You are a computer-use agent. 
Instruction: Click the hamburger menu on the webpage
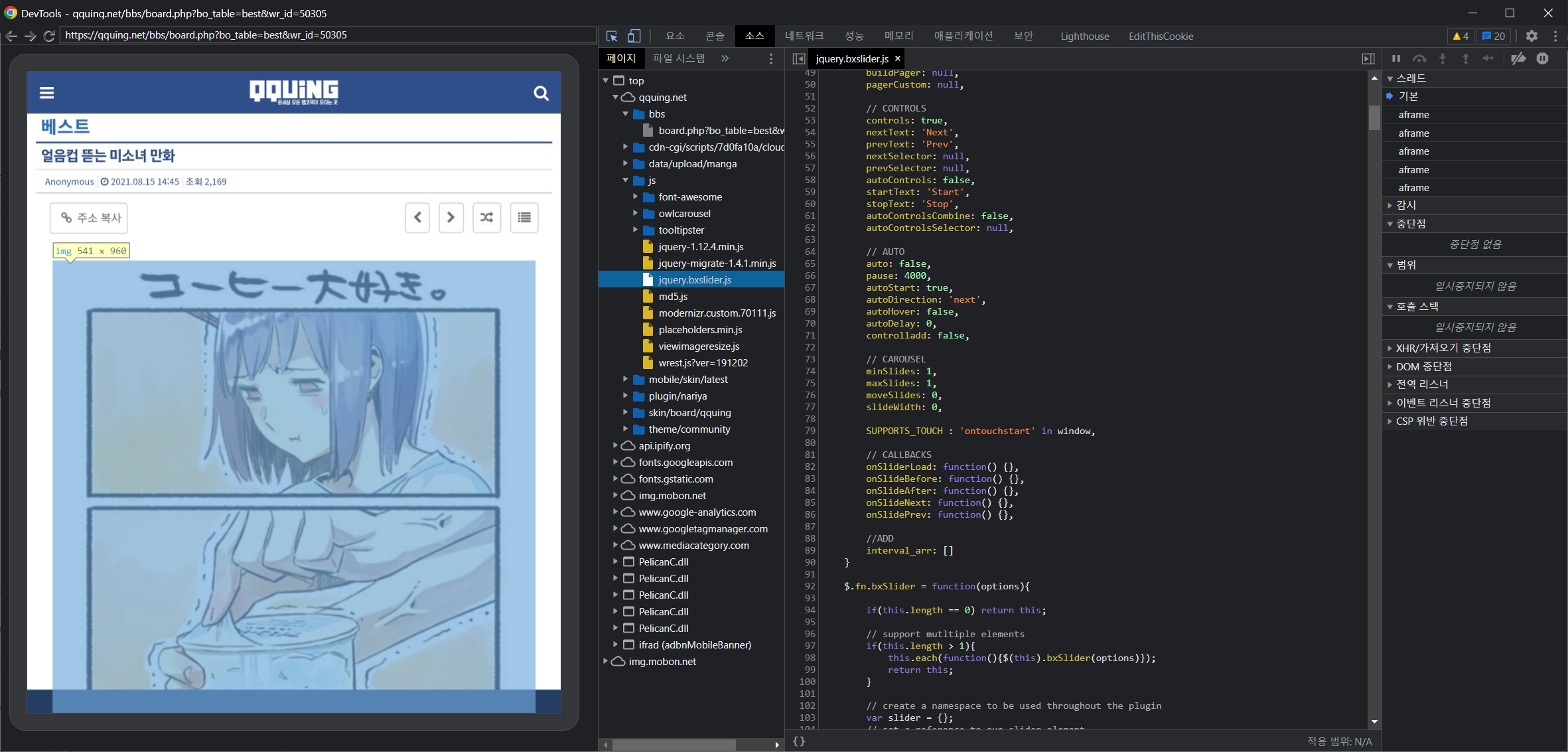(46, 93)
